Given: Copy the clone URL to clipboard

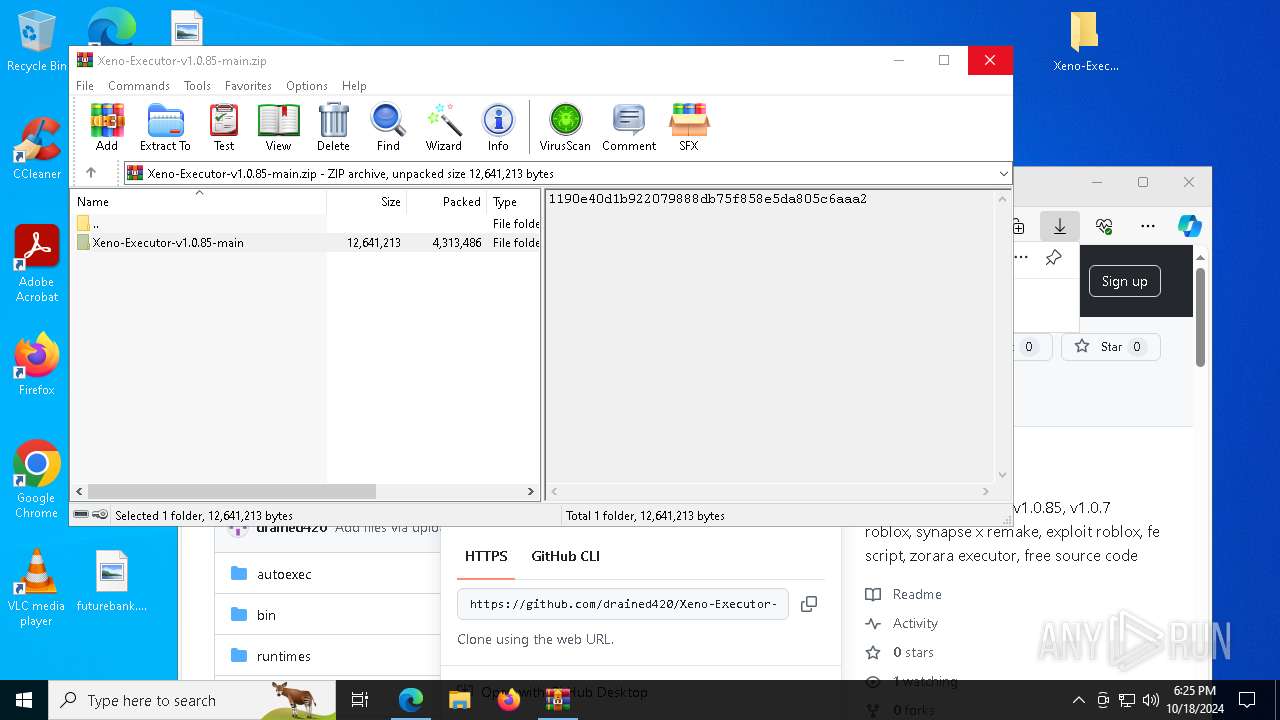Looking at the screenshot, I should [x=809, y=604].
